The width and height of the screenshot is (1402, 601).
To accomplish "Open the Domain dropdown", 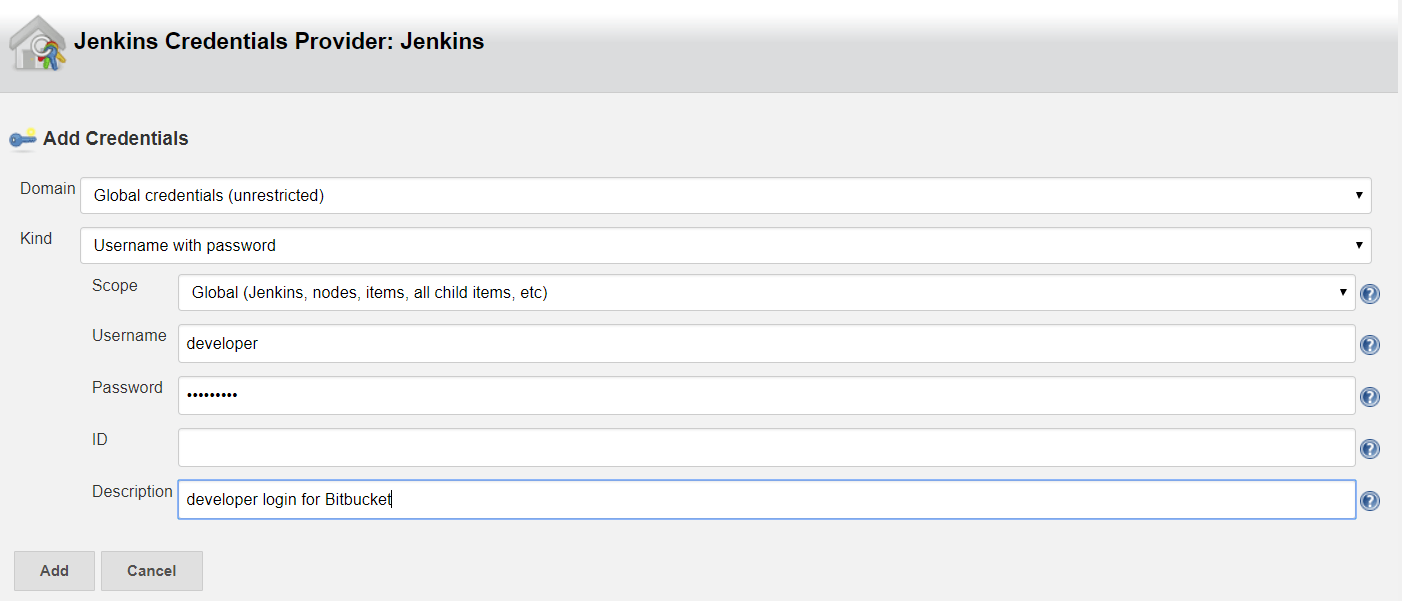I will pos(726,195).
